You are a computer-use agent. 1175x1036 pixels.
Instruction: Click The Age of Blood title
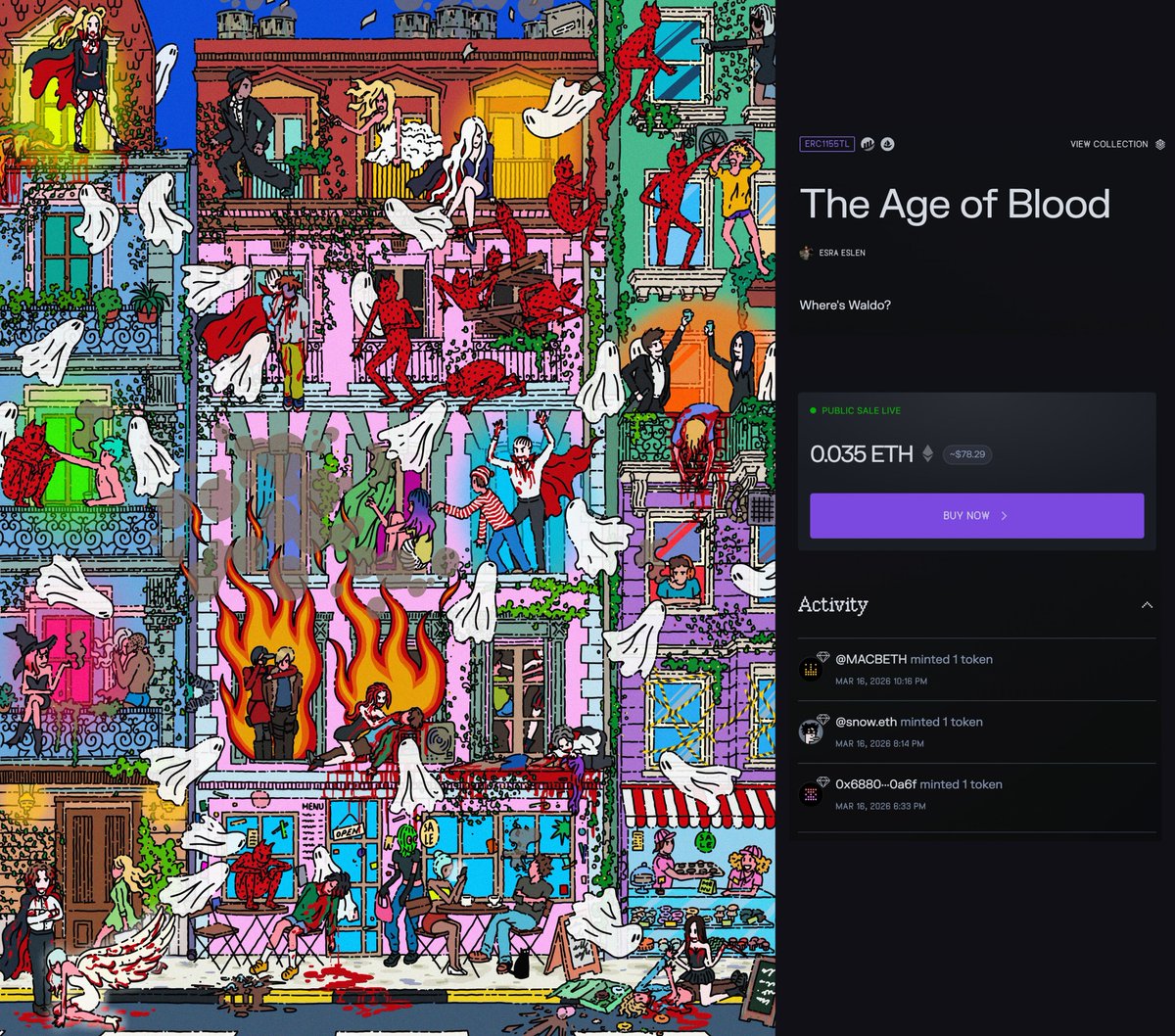click(x=955, y=204)
